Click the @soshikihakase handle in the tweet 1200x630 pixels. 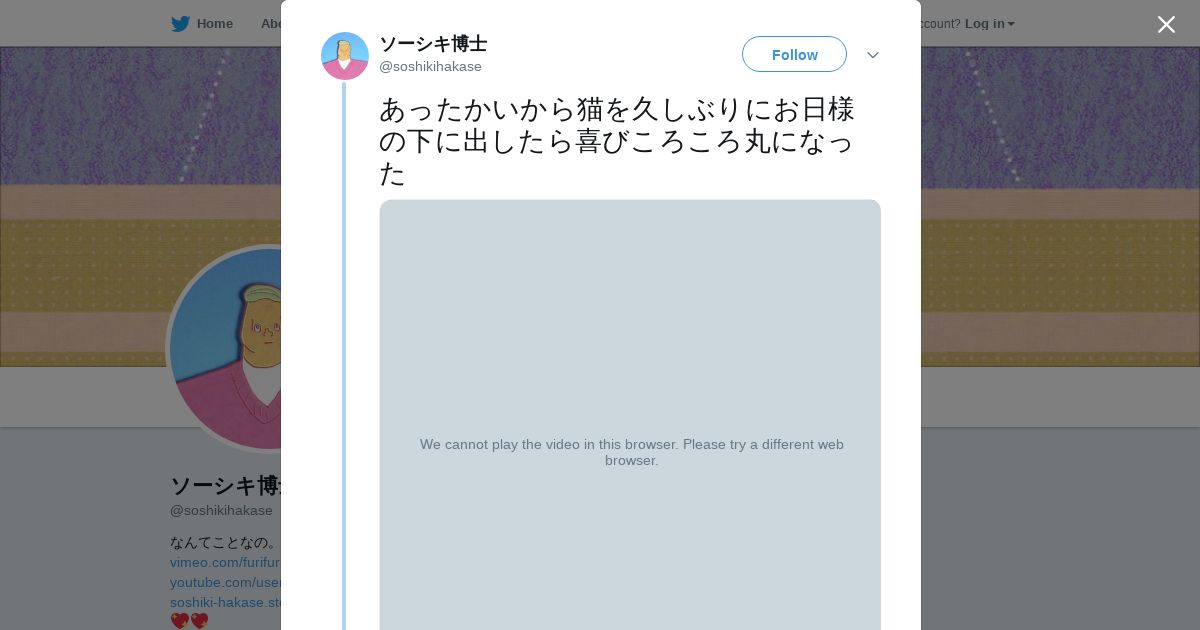[430, 67]
